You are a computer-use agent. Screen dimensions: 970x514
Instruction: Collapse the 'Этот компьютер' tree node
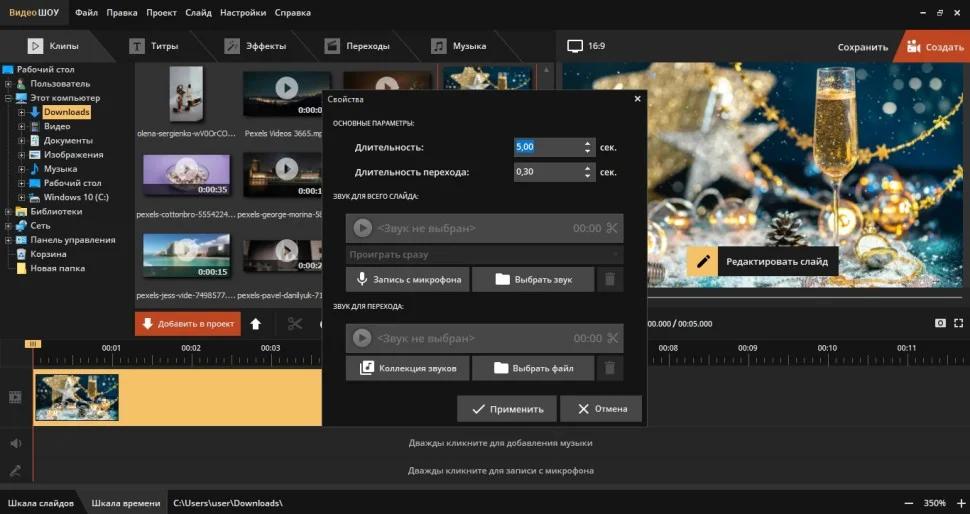pos(8,98)
